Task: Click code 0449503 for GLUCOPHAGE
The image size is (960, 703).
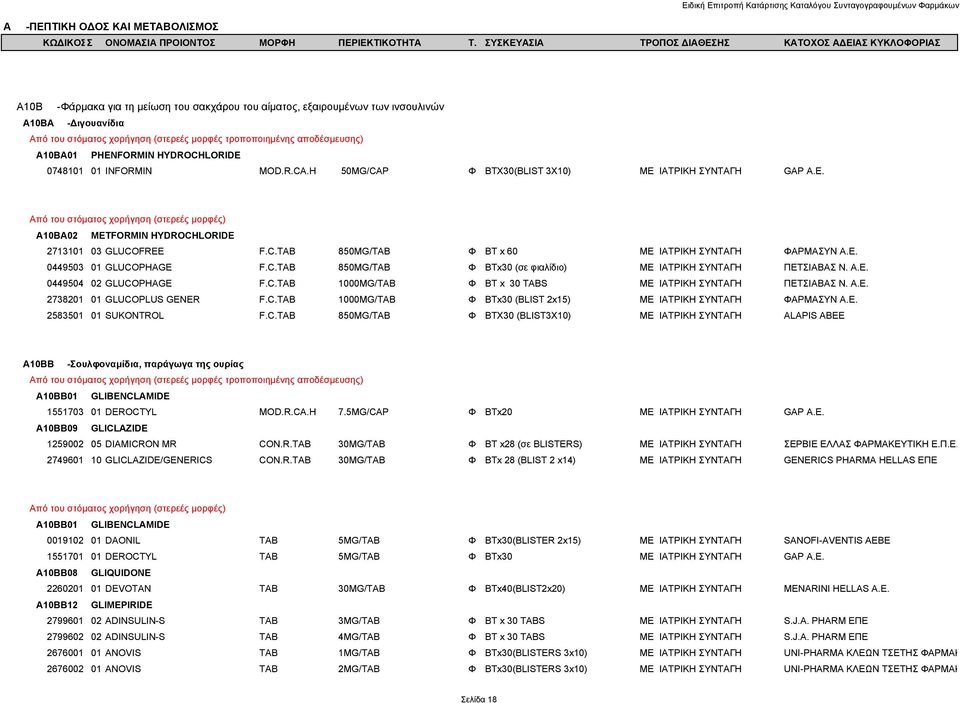Action: click(x=65, y=268)
